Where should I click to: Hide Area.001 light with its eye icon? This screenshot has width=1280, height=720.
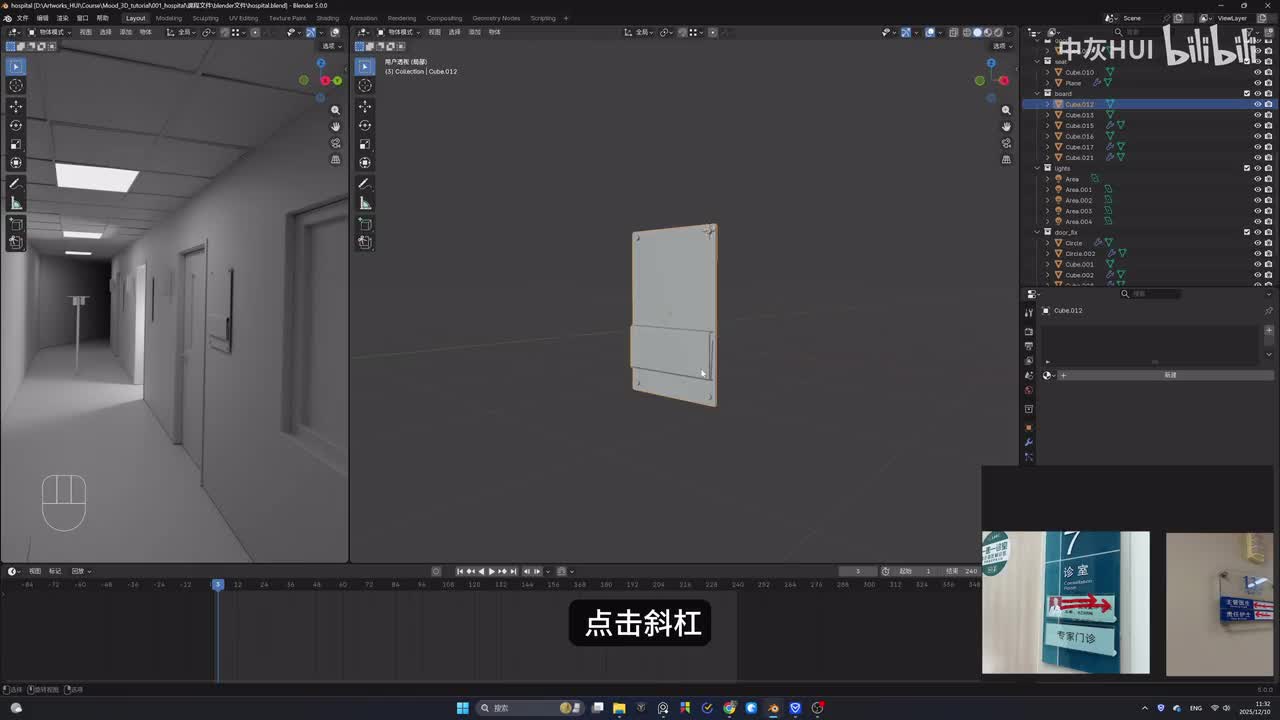pos(1257,190)
